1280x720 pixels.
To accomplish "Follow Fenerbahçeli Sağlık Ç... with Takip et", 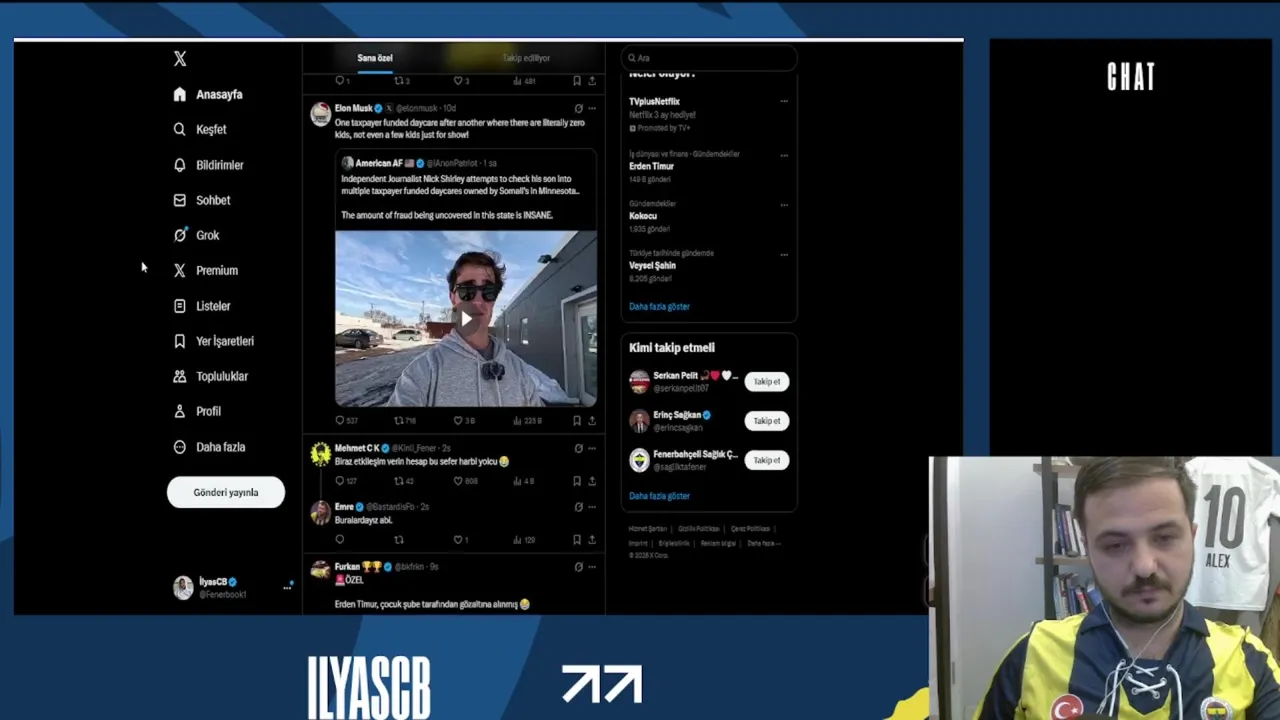I will (767, 460).
